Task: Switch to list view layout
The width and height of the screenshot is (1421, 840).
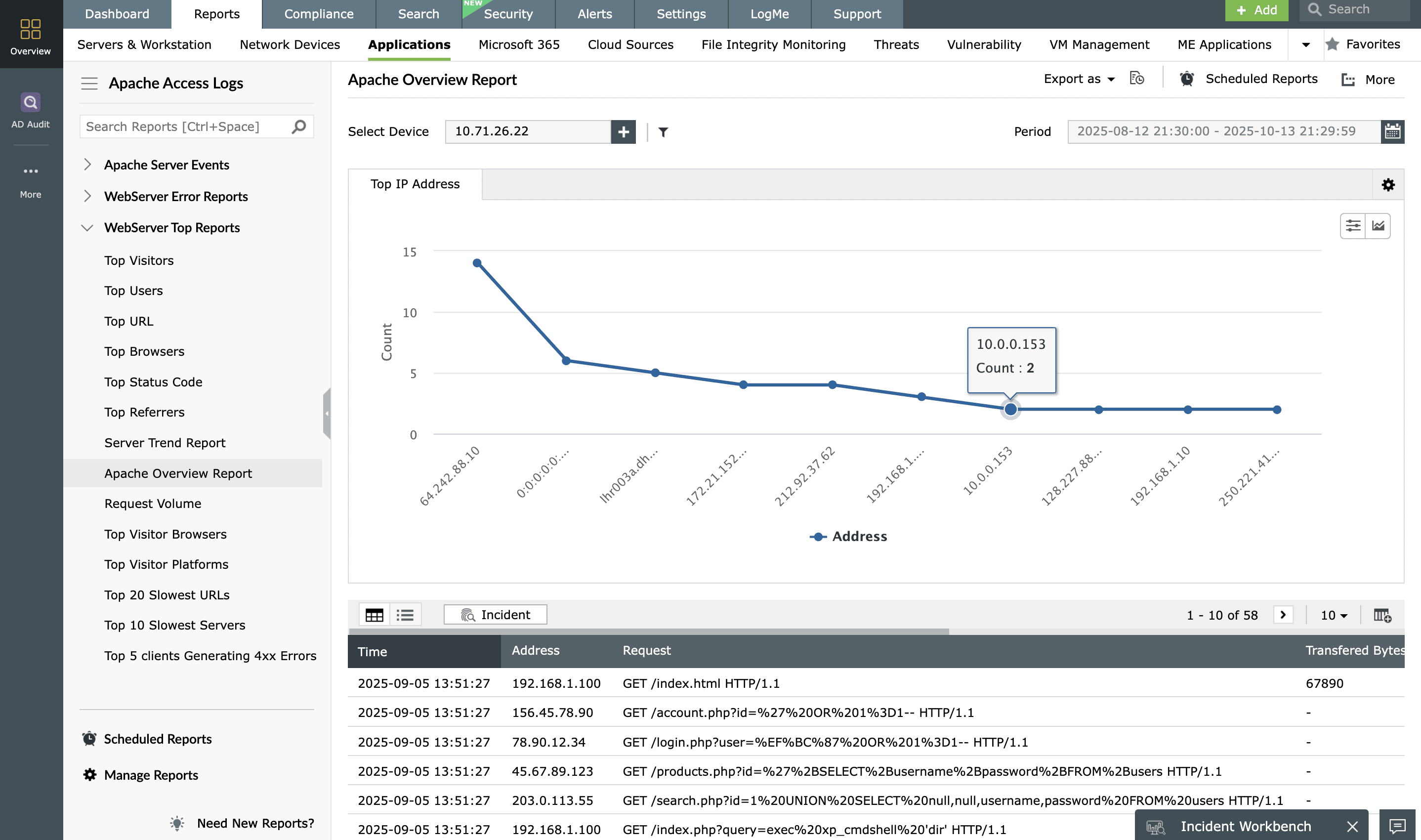Action: pyautogui.click(x=405, y=615)
